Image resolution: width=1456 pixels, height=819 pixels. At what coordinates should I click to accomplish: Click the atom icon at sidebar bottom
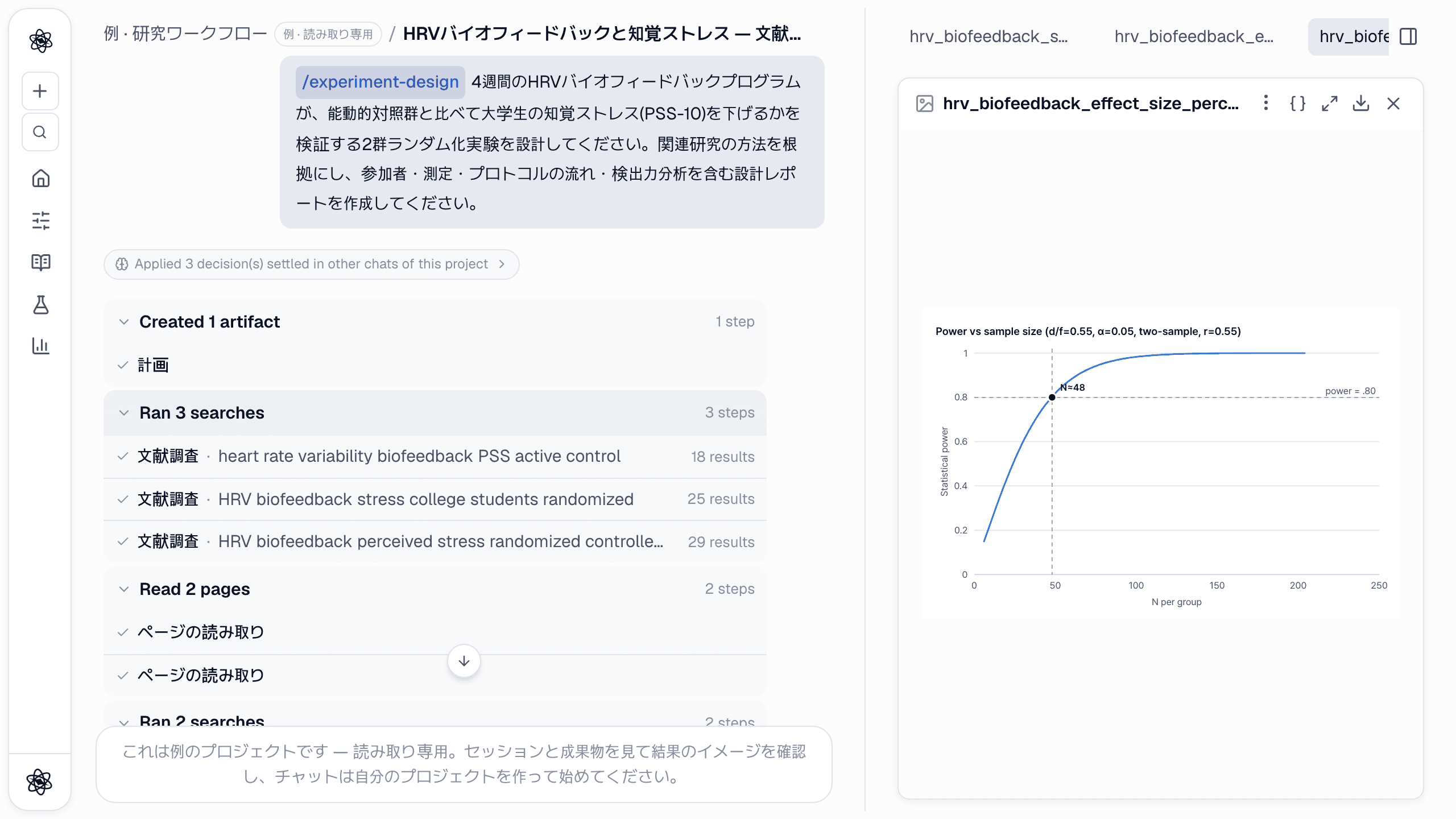click(x=40, y=782)
